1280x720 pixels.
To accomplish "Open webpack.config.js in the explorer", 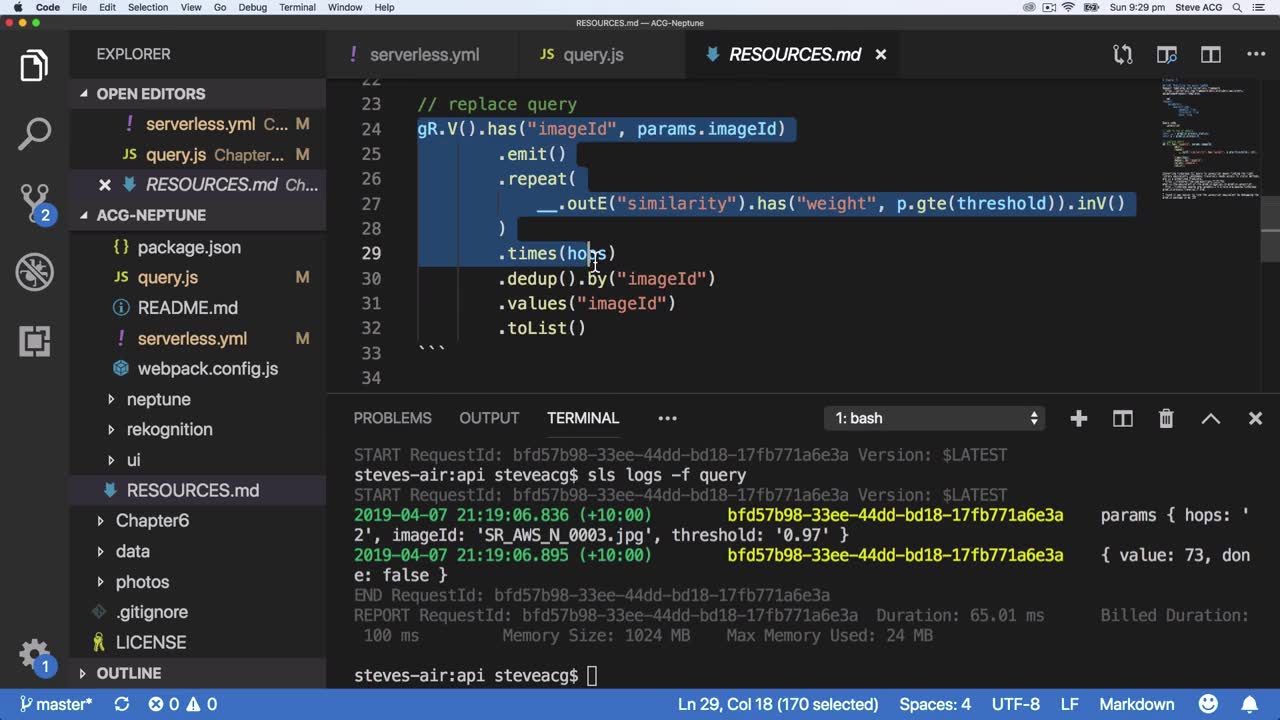I will [x=207, y=369].
